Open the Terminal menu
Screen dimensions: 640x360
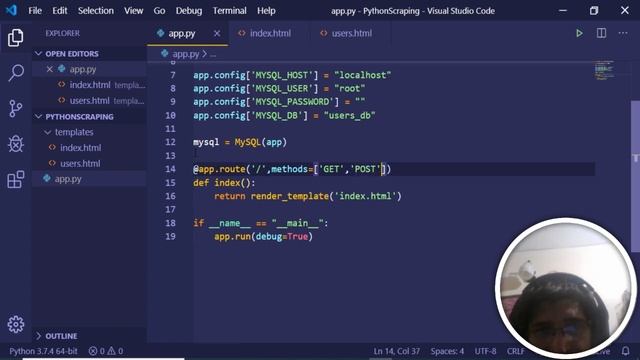pos(229,11)
